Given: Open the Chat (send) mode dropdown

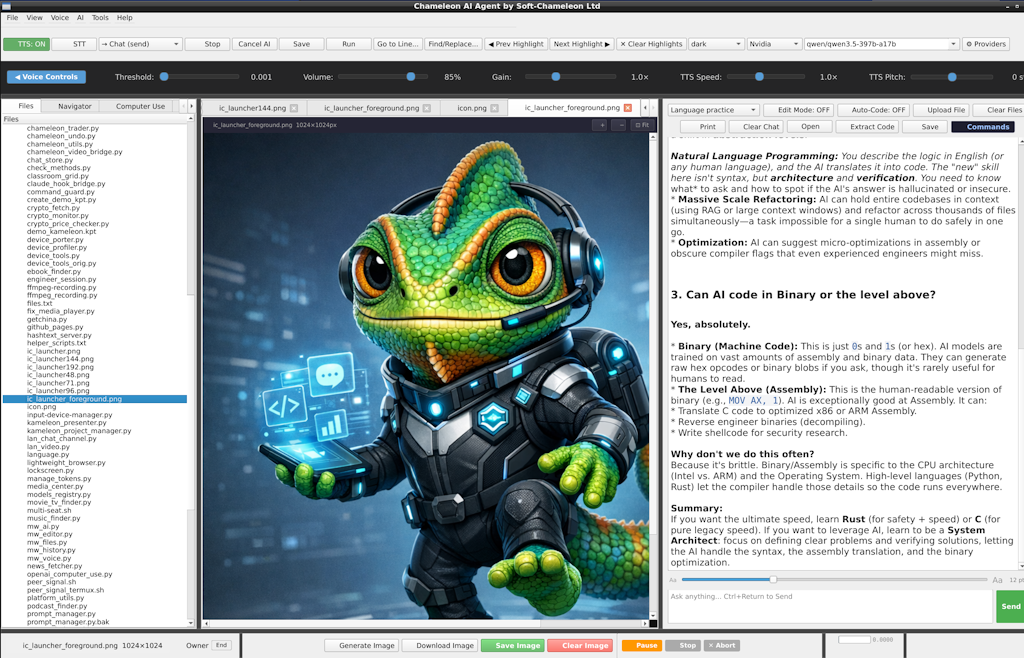Looking at the screenshot, I should pyautogui.click(x=140, y=44).
